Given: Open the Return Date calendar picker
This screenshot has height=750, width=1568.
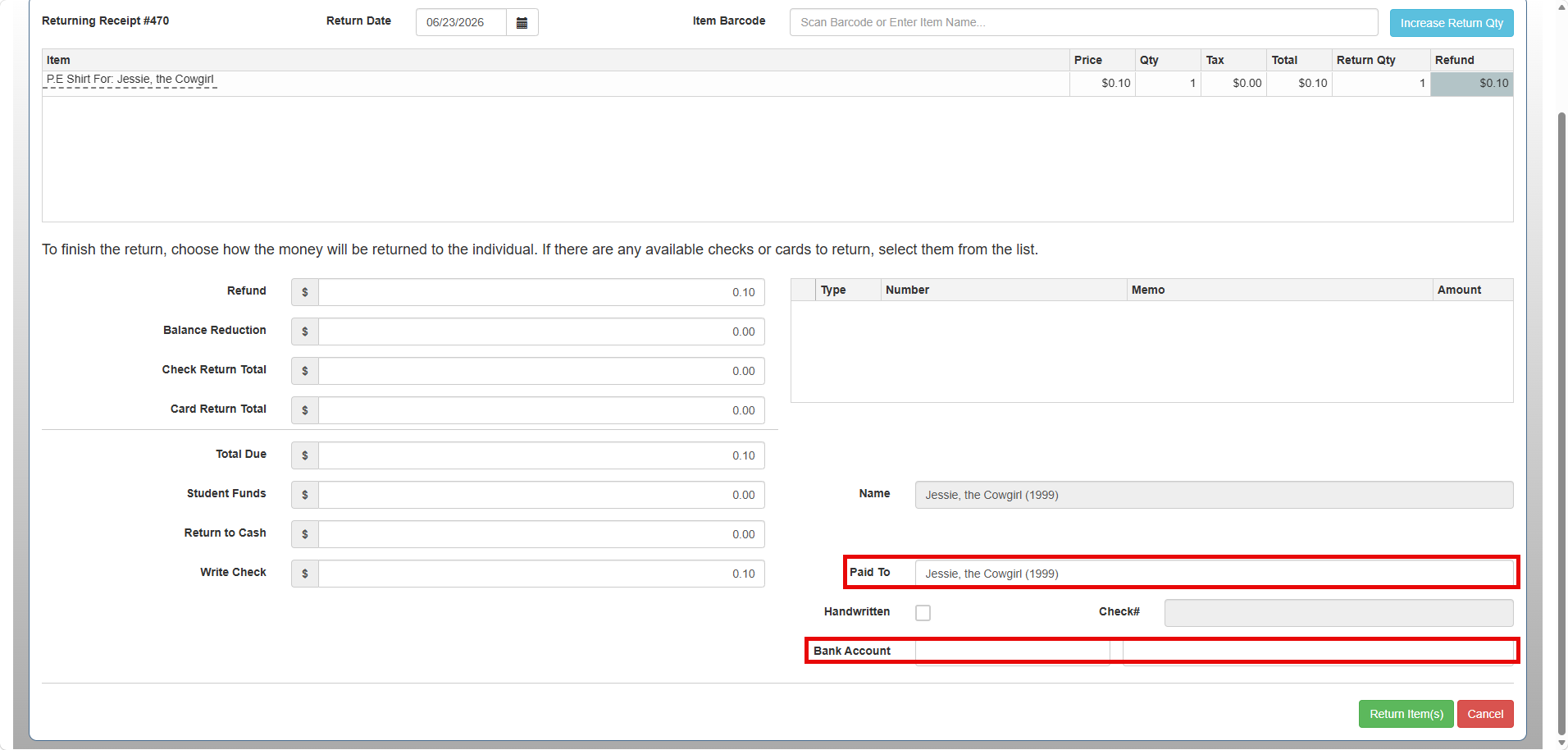Looking at the screenshot, I should click(522, 22).
